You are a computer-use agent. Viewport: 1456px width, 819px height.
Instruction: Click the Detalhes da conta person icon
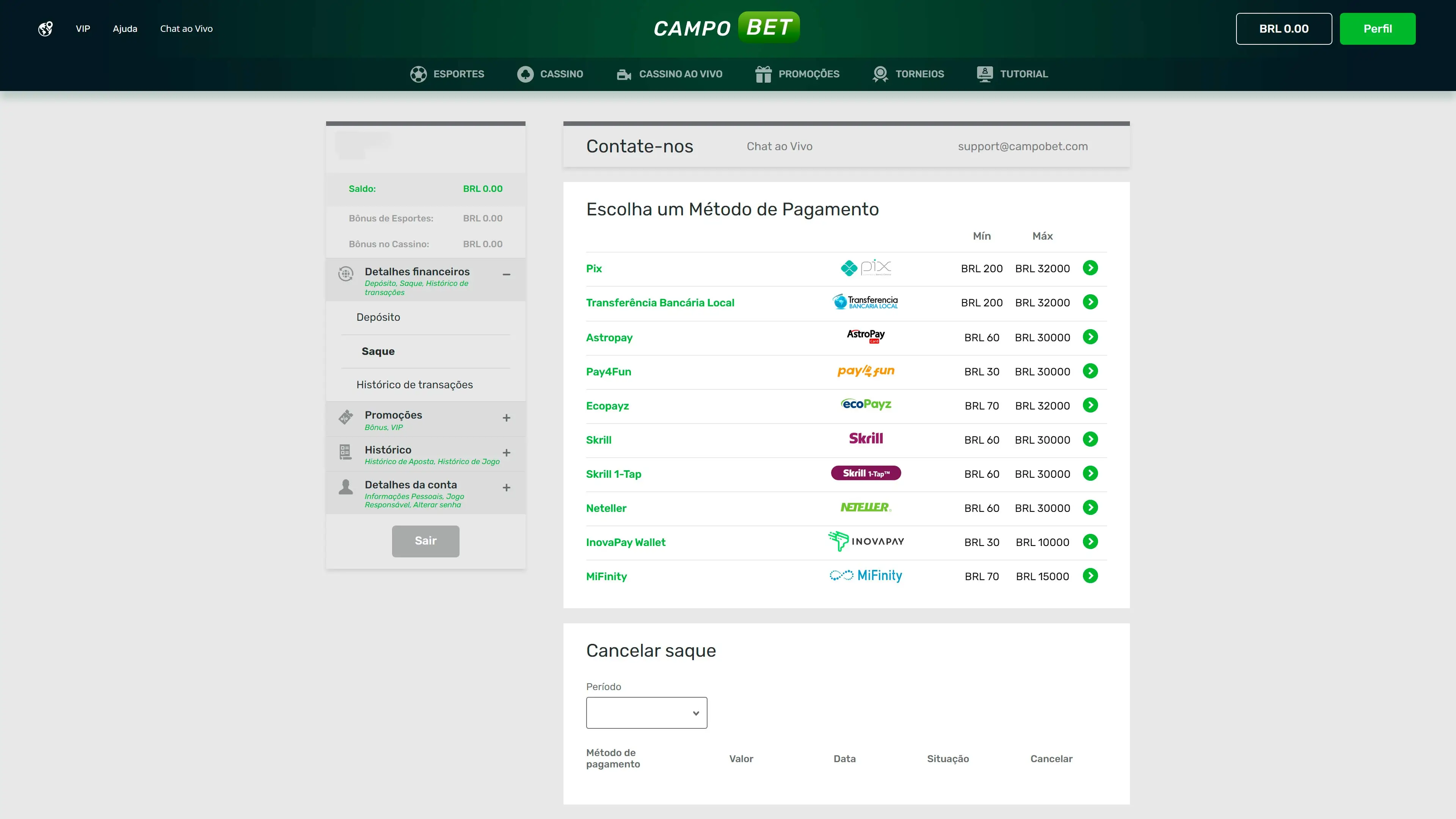tap(346, 486)
